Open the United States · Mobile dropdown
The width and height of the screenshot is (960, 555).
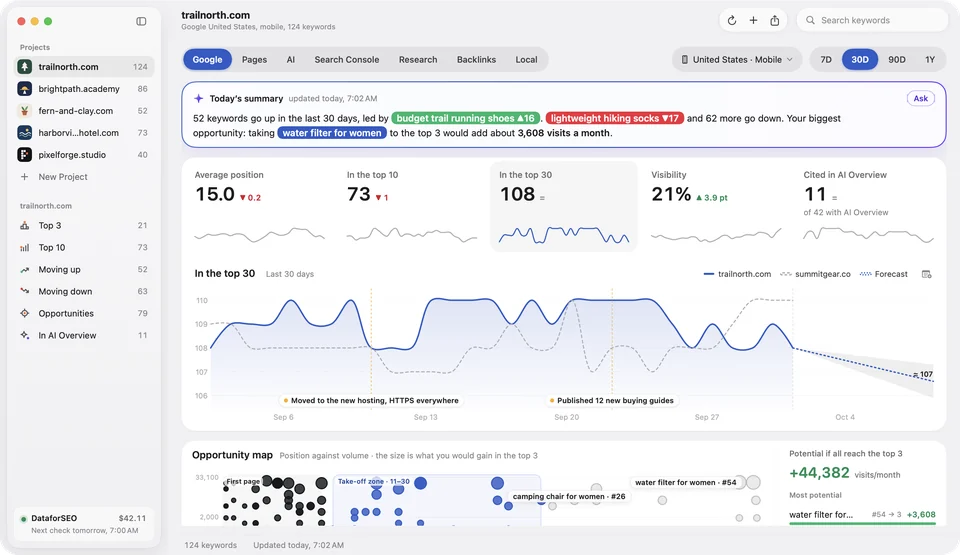737,59
